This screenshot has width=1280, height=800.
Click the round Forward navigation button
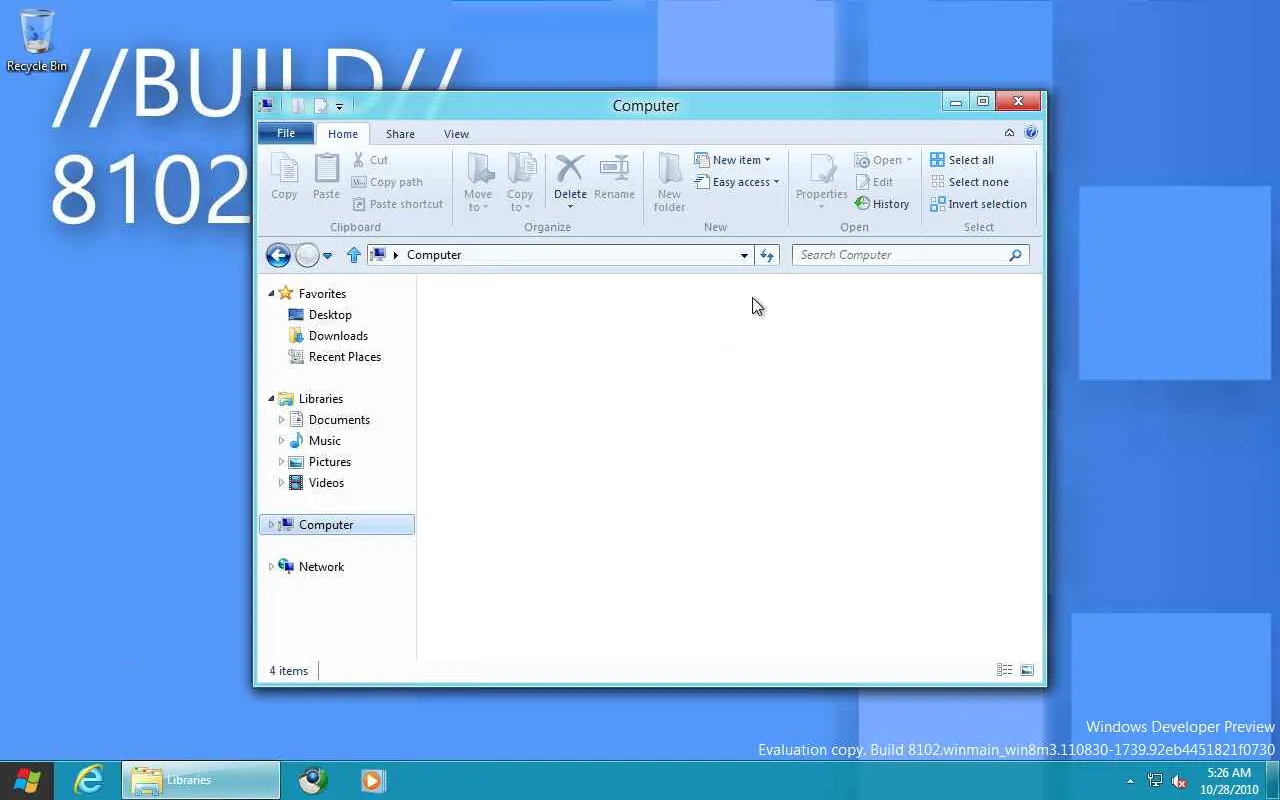(x=307, y=255)
